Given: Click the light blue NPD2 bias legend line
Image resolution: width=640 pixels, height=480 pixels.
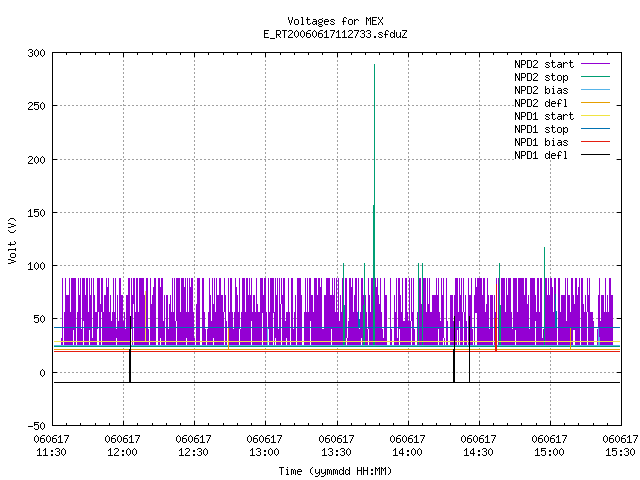Looking at the screenshot, I should point(596,90).
